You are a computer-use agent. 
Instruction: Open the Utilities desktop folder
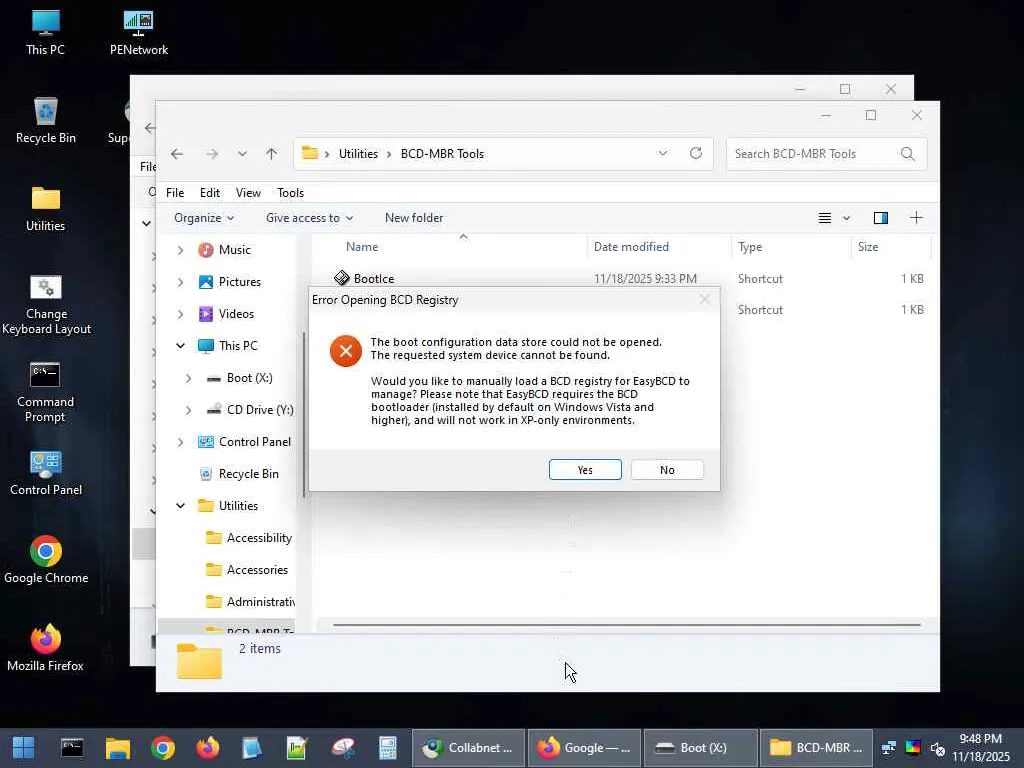coord(45,209)
